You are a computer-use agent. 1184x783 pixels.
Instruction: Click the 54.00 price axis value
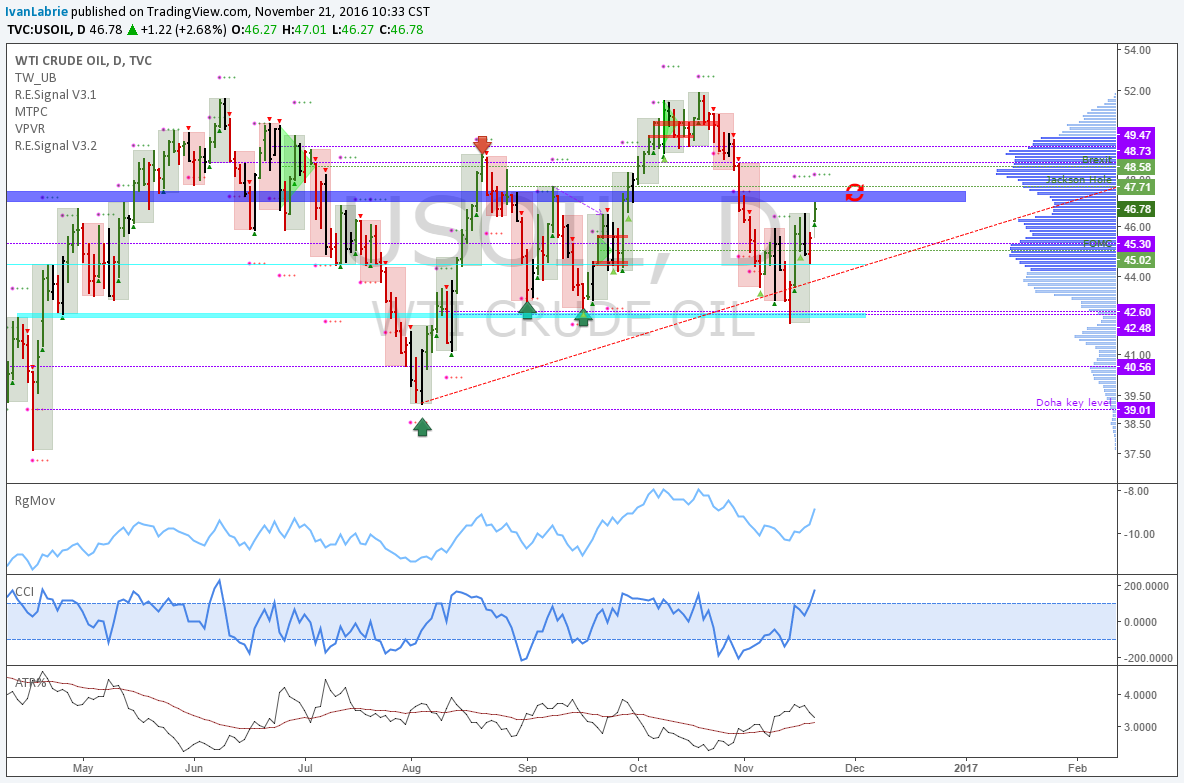1137,50
